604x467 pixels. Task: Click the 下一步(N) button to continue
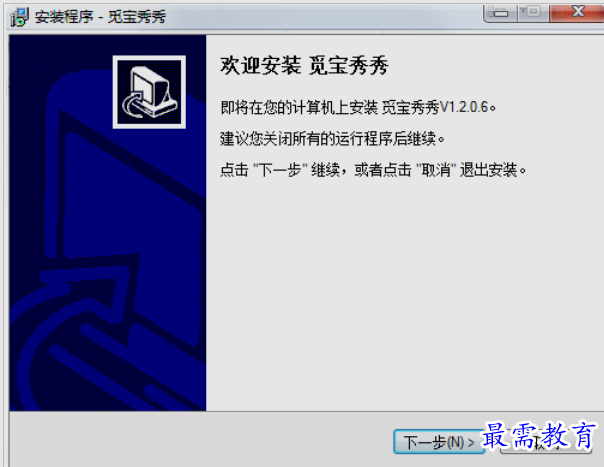pos(439,442)
